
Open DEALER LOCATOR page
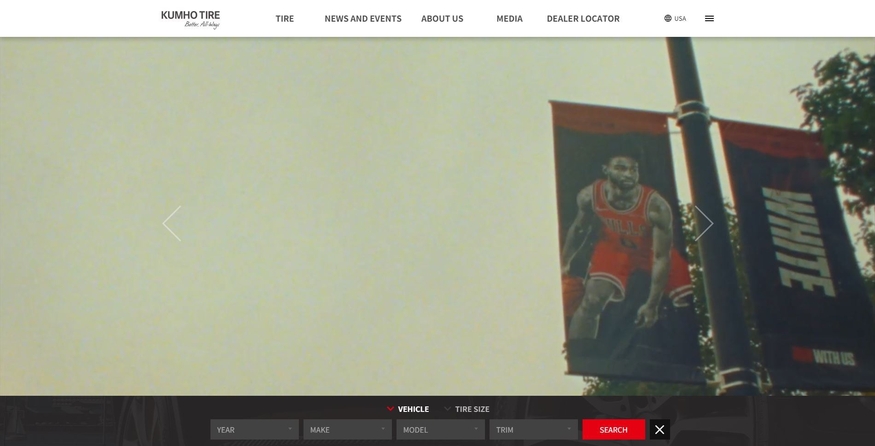(x=583, y=18)
